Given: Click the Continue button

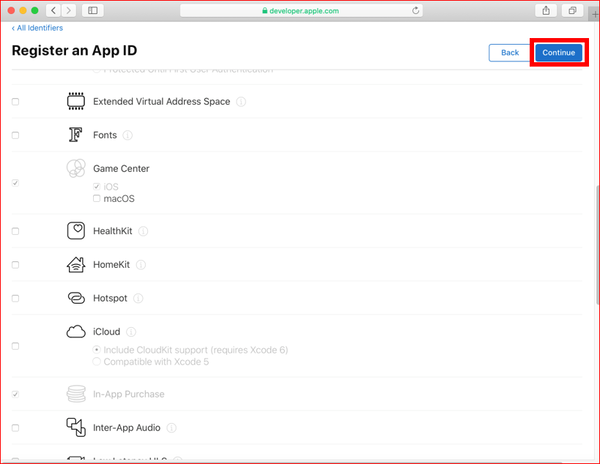Looking at the screenshot, I should pos(559,52).
